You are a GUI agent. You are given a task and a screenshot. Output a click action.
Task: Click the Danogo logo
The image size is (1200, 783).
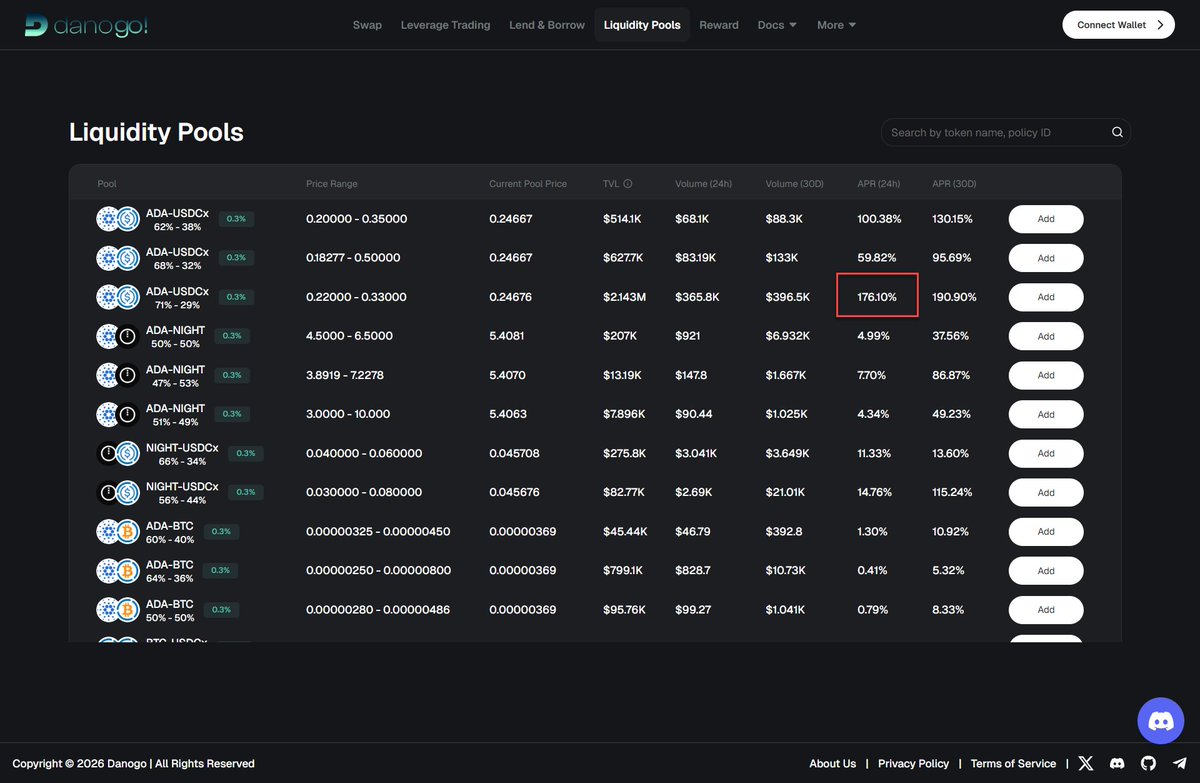coord(85,24)
